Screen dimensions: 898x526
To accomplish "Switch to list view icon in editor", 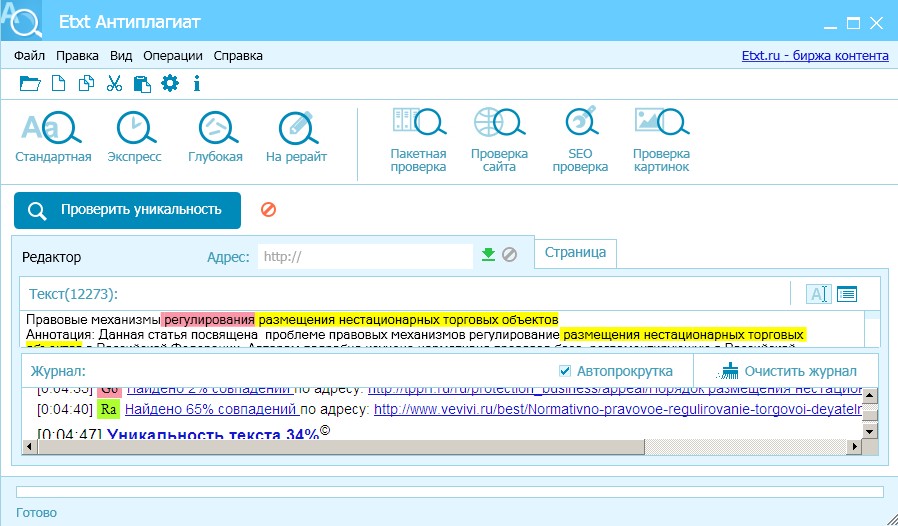I will coord(847,294).
